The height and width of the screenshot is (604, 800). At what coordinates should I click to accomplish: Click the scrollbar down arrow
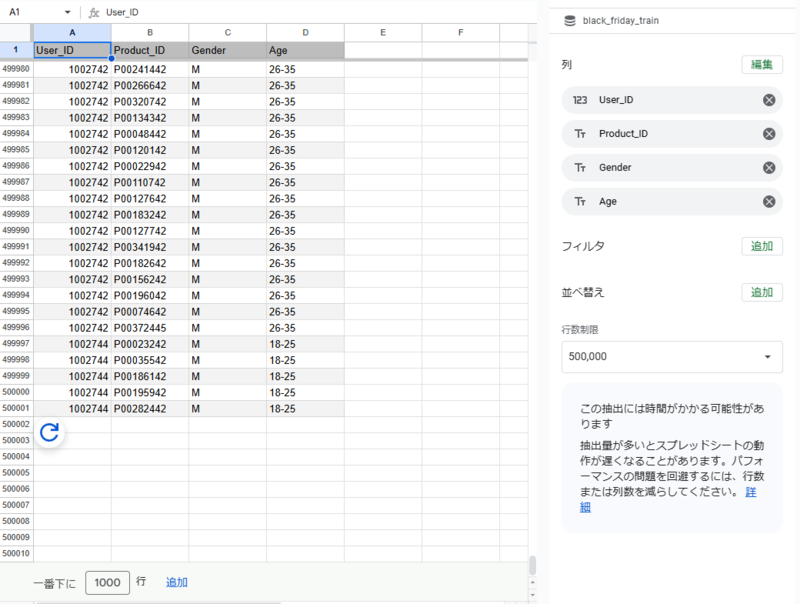(532, 595)
